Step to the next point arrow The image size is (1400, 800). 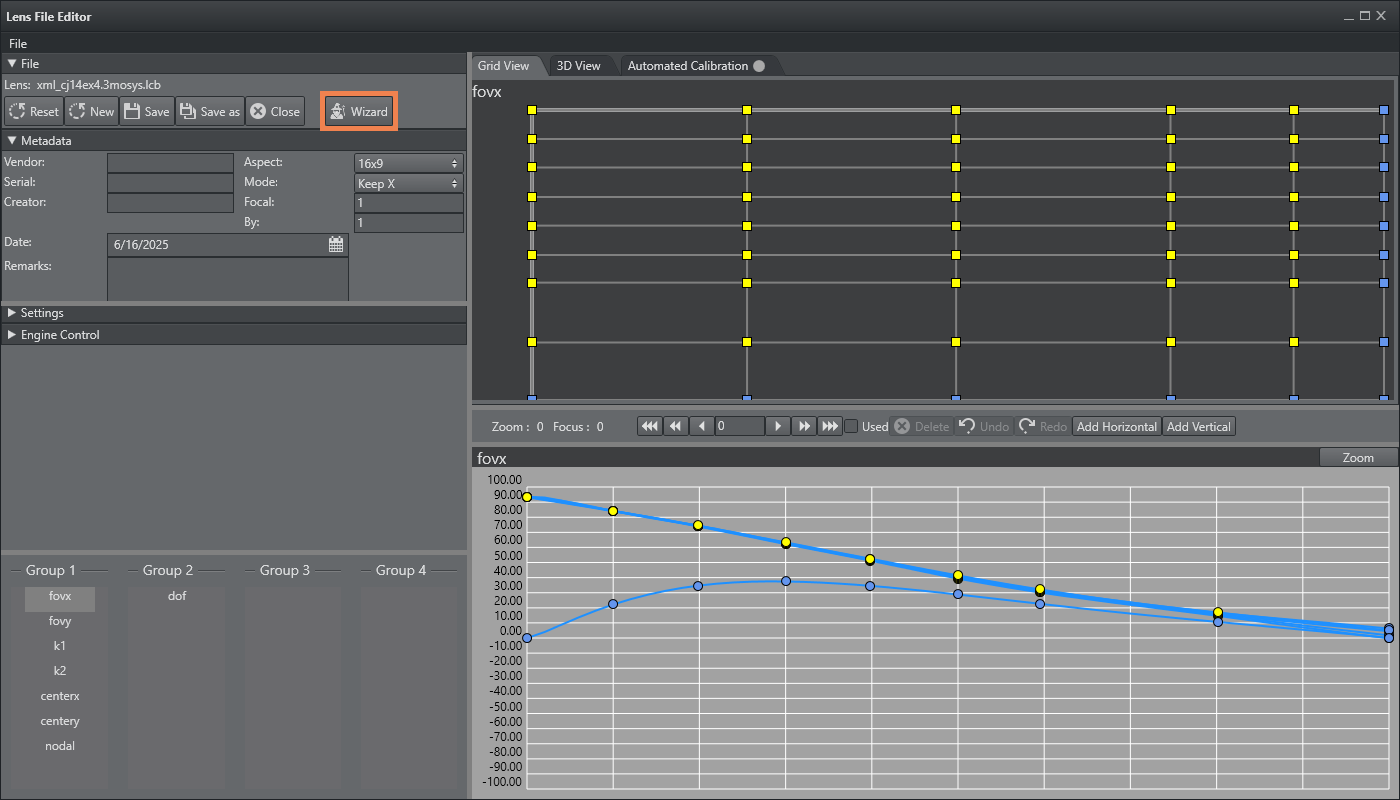(x=778, y=427)
